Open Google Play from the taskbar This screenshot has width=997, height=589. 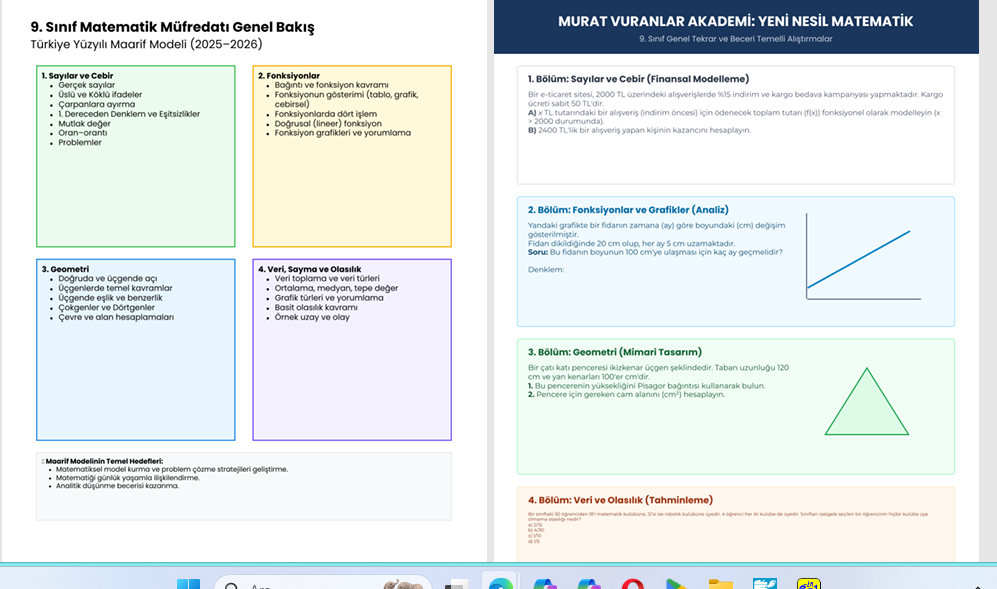[676, 584]
